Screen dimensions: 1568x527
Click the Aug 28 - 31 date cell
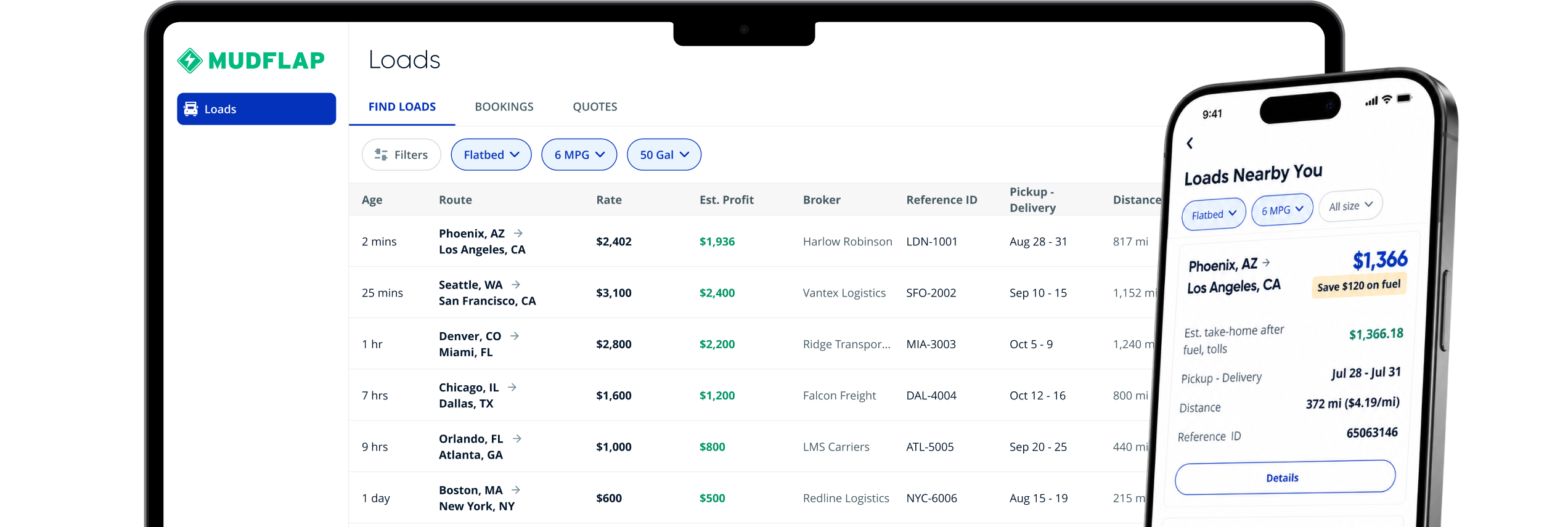tap(1039, 242)
